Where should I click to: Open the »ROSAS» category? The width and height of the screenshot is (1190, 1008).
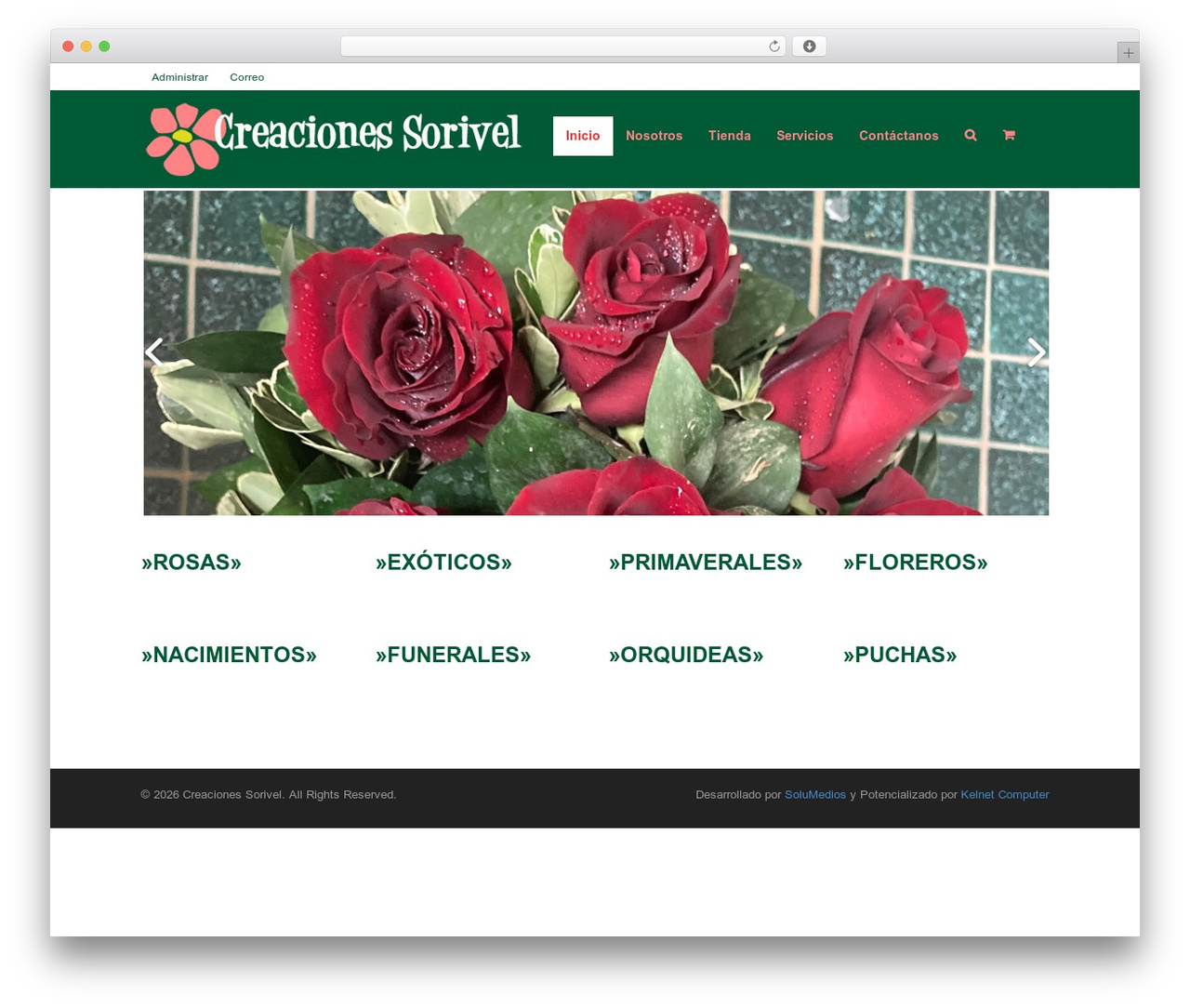[x=192, y=563]
